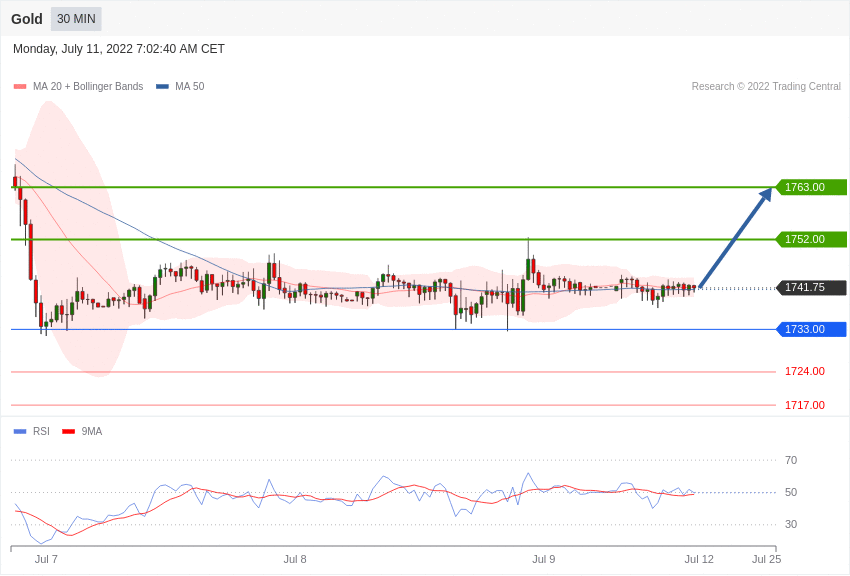Image resolution: width=850 pixels, height=576 pixels.
Task: Click the 30 MIN timeframe badge
Action: (x=76, y=19)
